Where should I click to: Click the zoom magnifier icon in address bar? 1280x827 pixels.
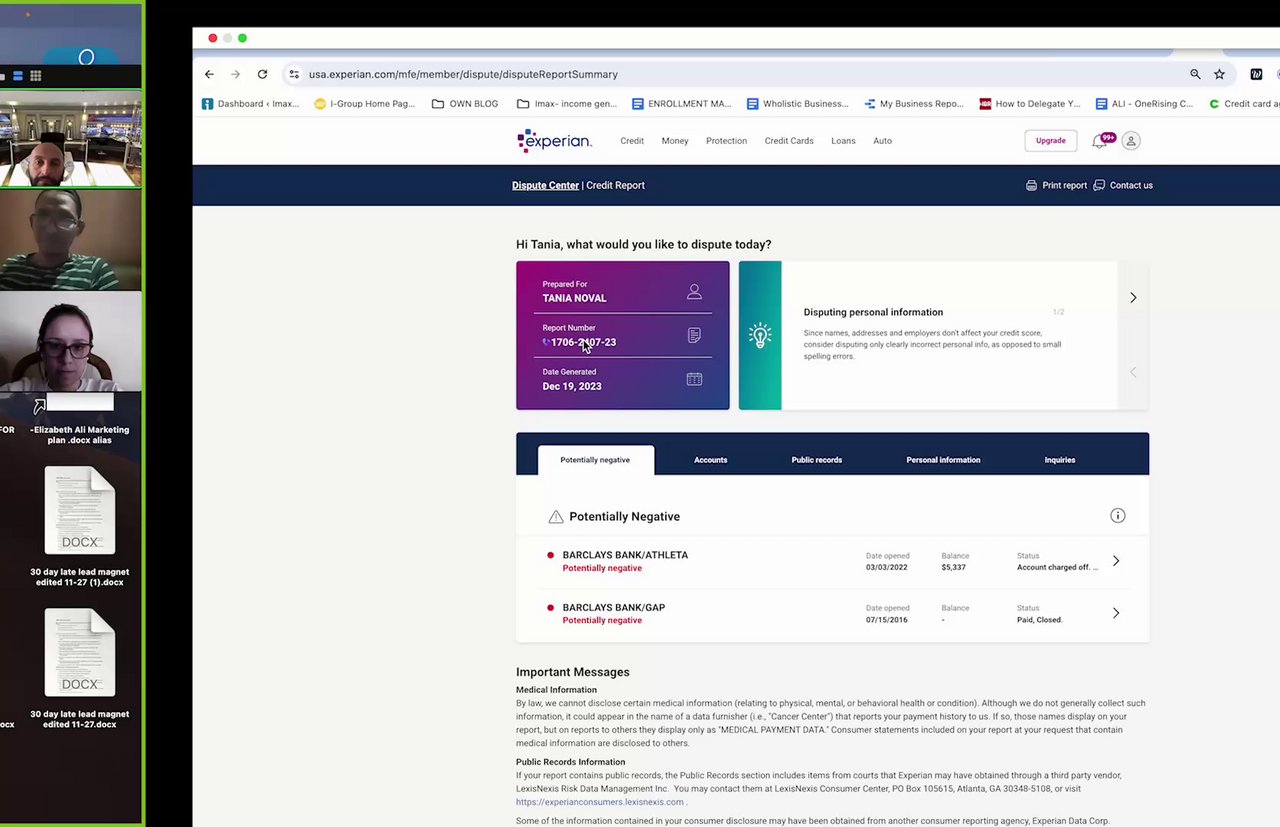(1195, 74)
